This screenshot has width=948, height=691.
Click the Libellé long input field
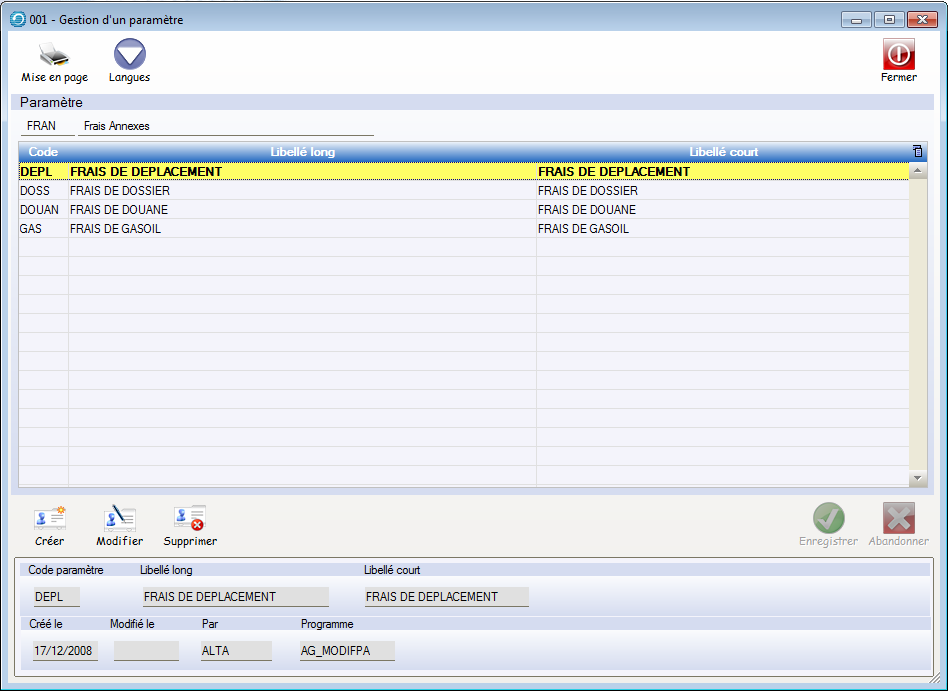[235, 597]
